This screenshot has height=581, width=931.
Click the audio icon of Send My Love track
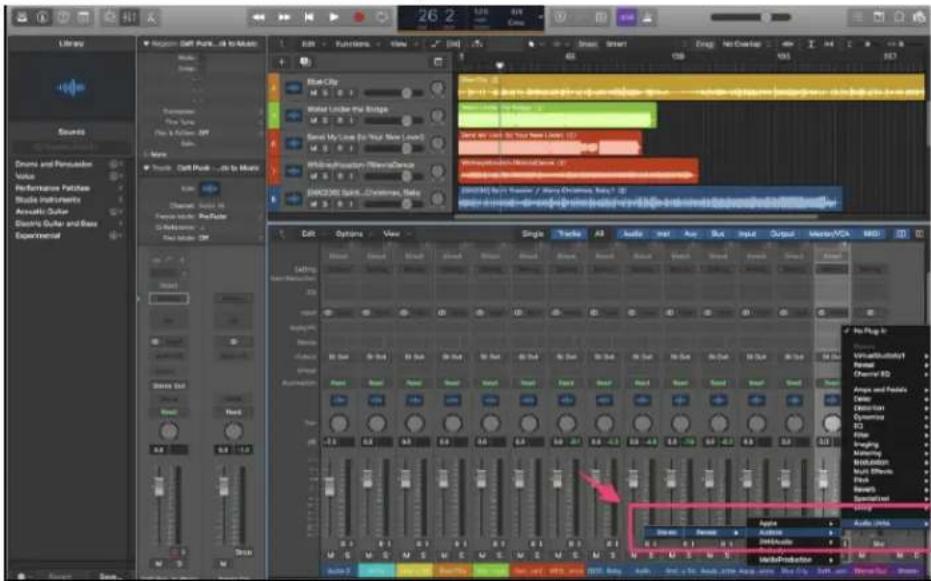tap(294, 142)
